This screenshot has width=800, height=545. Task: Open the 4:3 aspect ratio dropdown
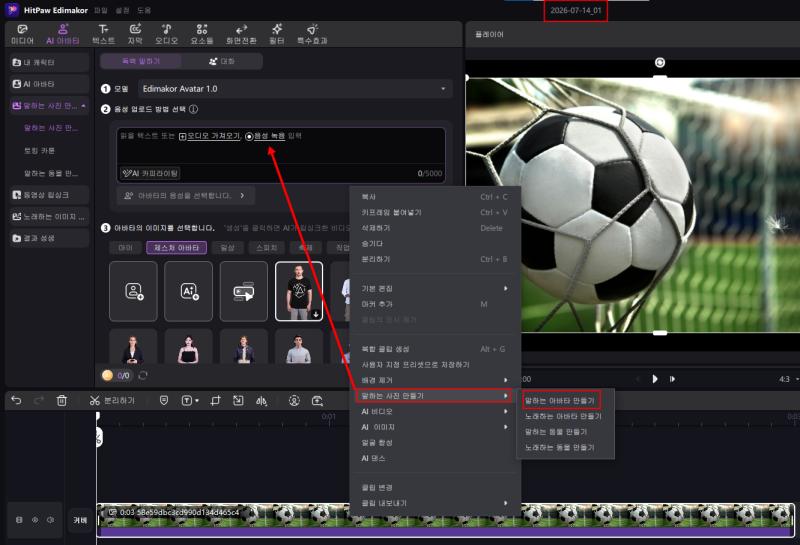point(789,379)
